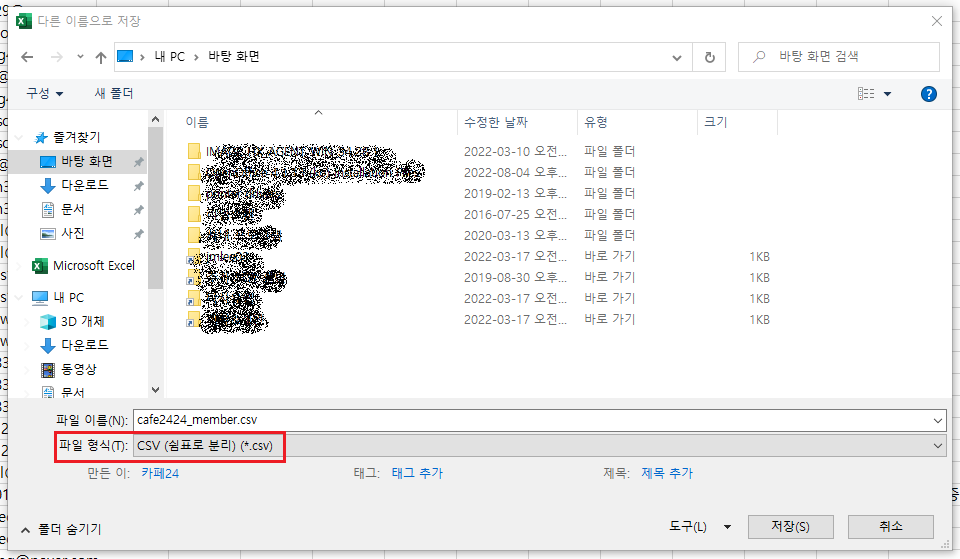Open 문서 under favorites
The width and height of the screenshot is (960, 559).
[x=72, y=209]
